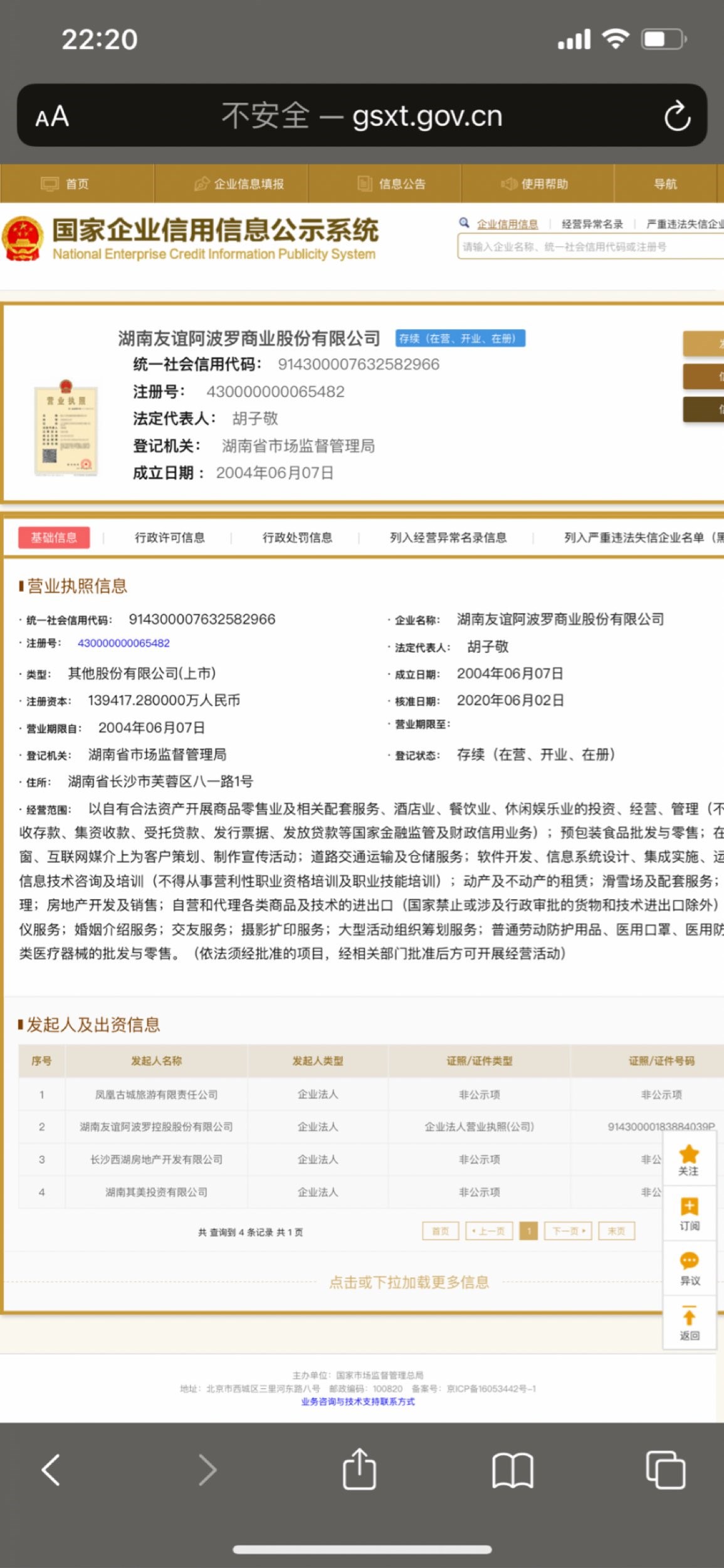Open 业务咨询与技术支持联系方式 footer link

(x=358, y=1401)
